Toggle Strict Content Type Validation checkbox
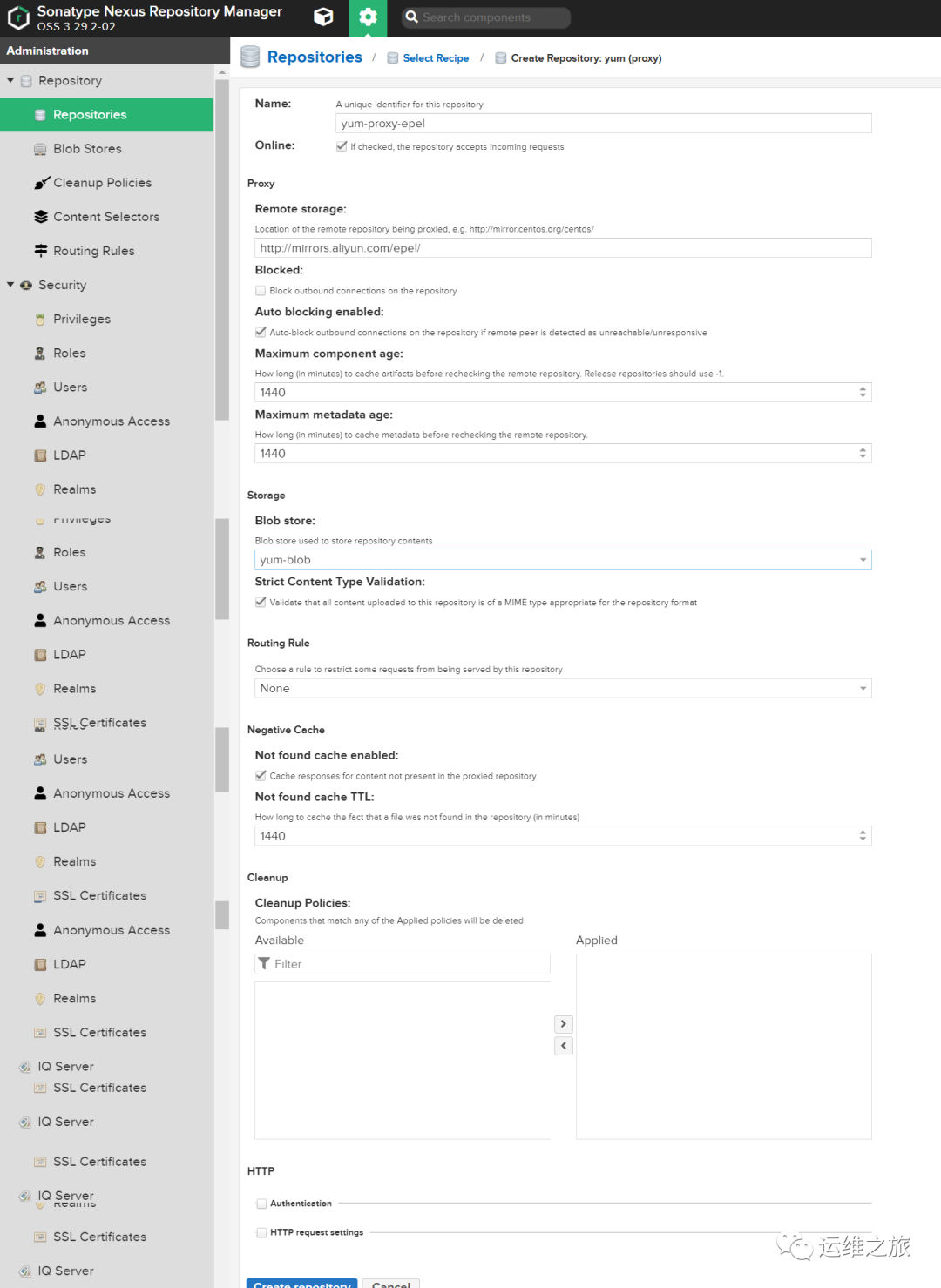This screenshot has width=941, height=1288. coord(261,602)
